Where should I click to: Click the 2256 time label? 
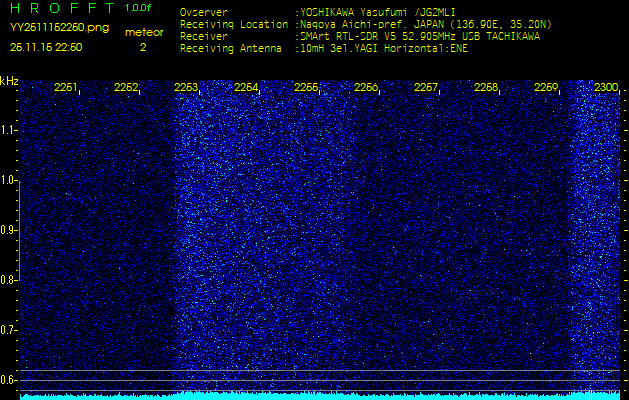click(x=366, y=87)
